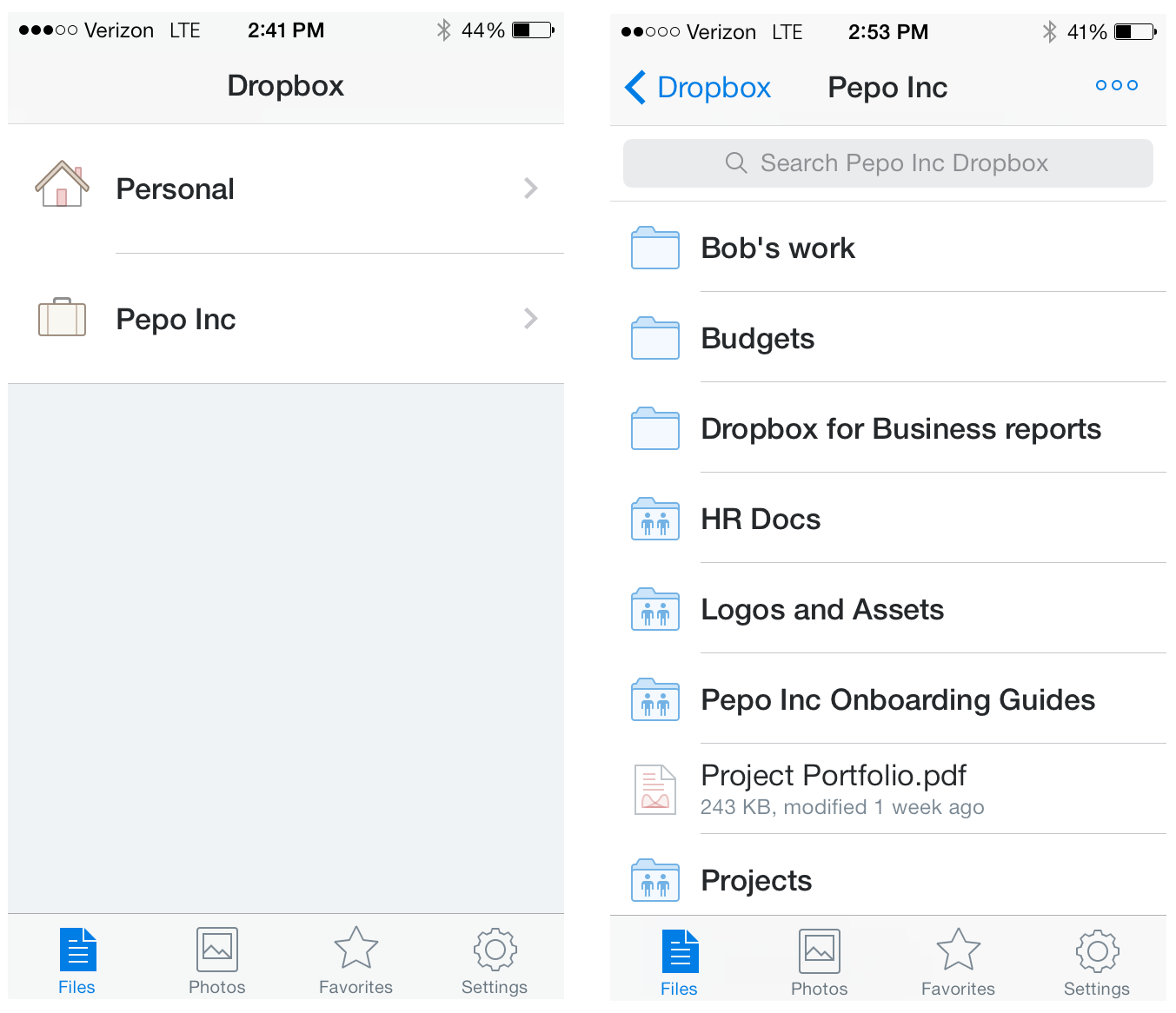This screenshot has width=1176, height=1013.
Task: Open Settings tab on left screen
Action: [x=494, y=961]
